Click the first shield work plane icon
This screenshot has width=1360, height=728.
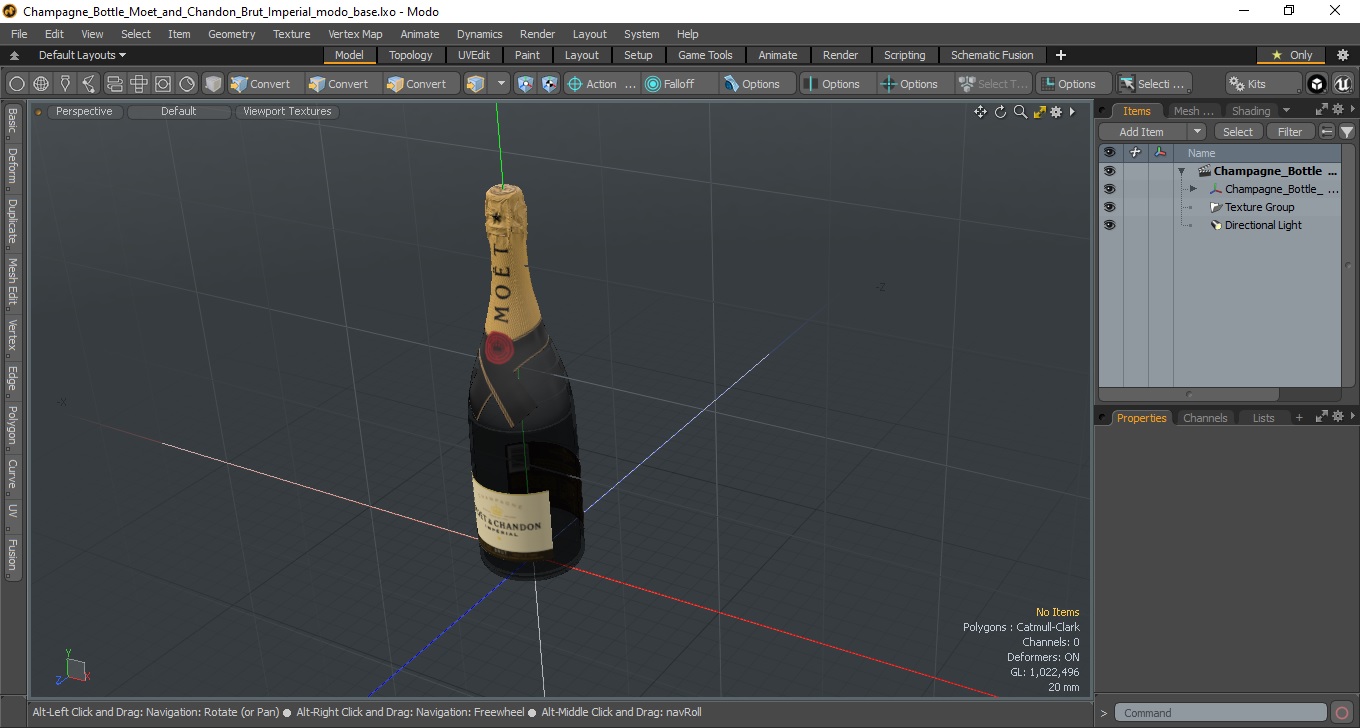click(526, 84)
